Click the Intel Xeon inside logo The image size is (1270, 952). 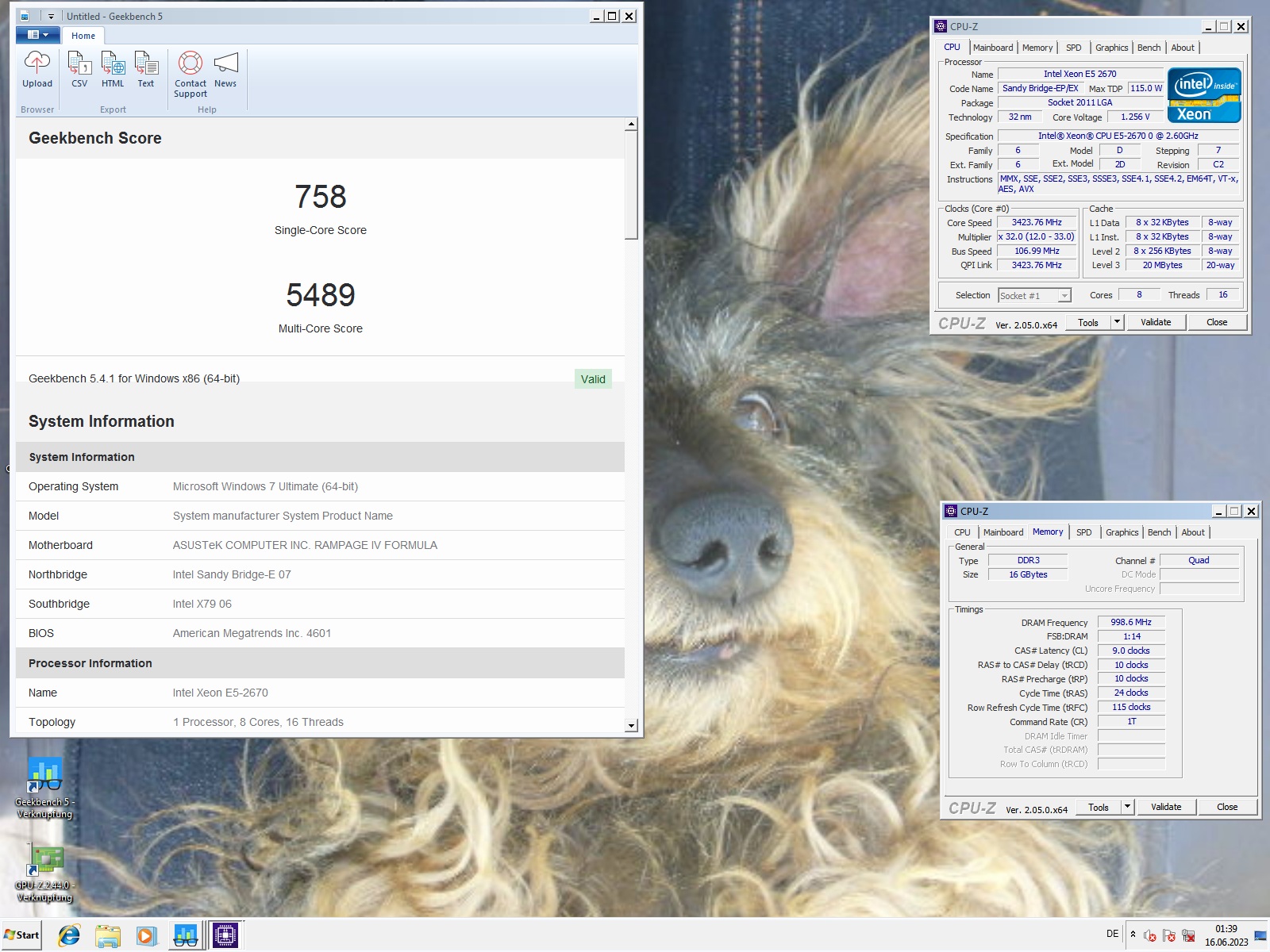pyautogui.click(x=1204, y=95)
